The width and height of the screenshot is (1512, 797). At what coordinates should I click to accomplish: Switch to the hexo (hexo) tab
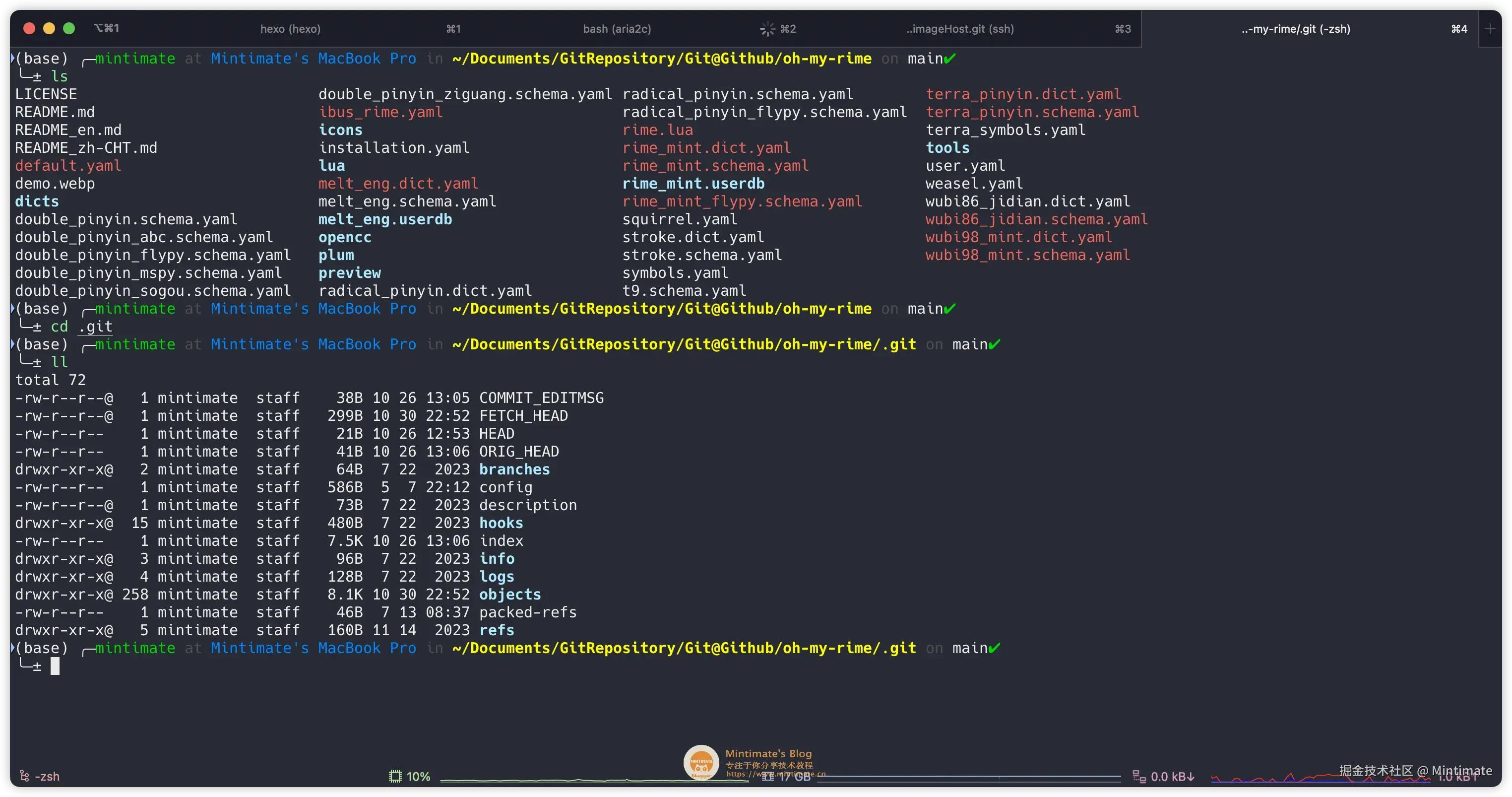(290, 29)
